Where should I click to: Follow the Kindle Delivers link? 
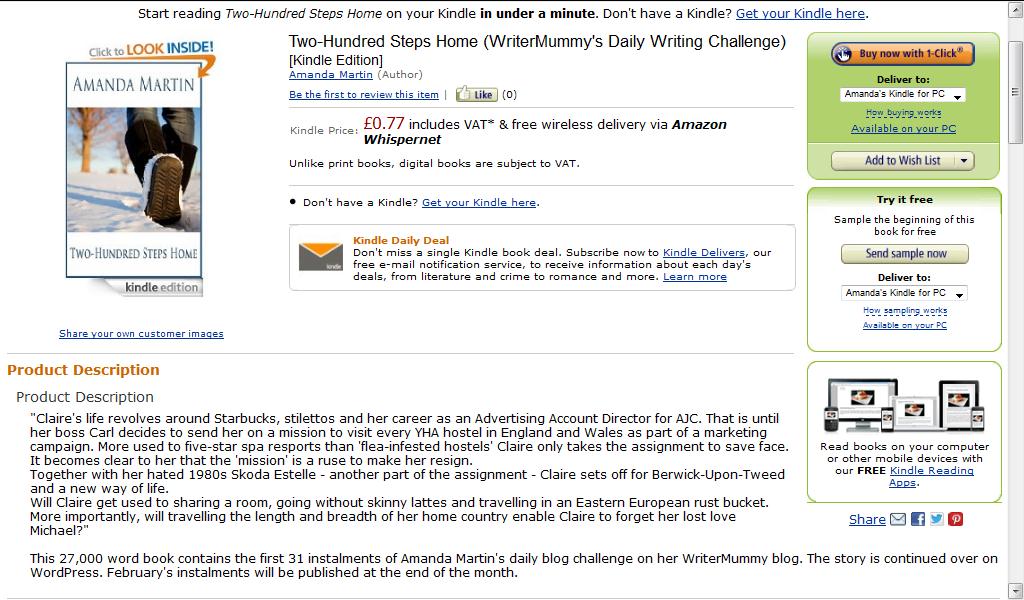tap(704, 253)
